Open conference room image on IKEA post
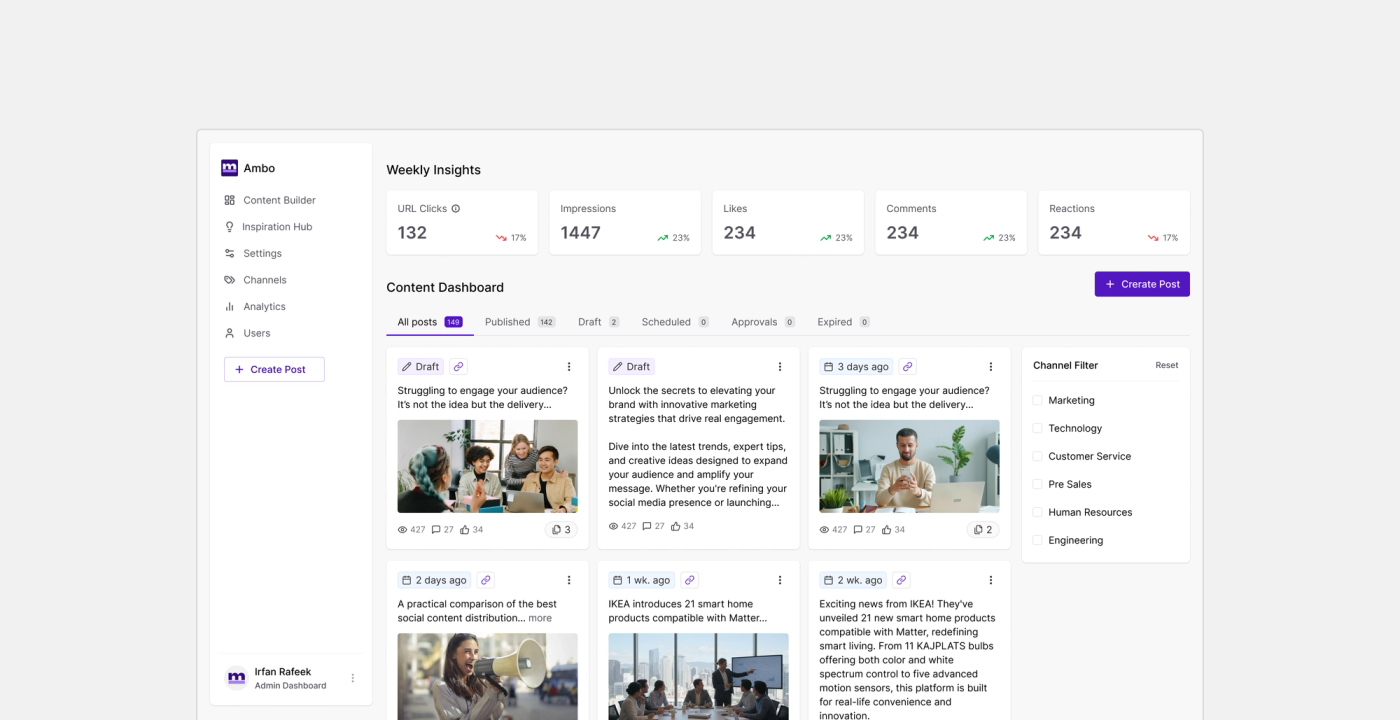The image size is (1400, 720). tap(698, 676)
